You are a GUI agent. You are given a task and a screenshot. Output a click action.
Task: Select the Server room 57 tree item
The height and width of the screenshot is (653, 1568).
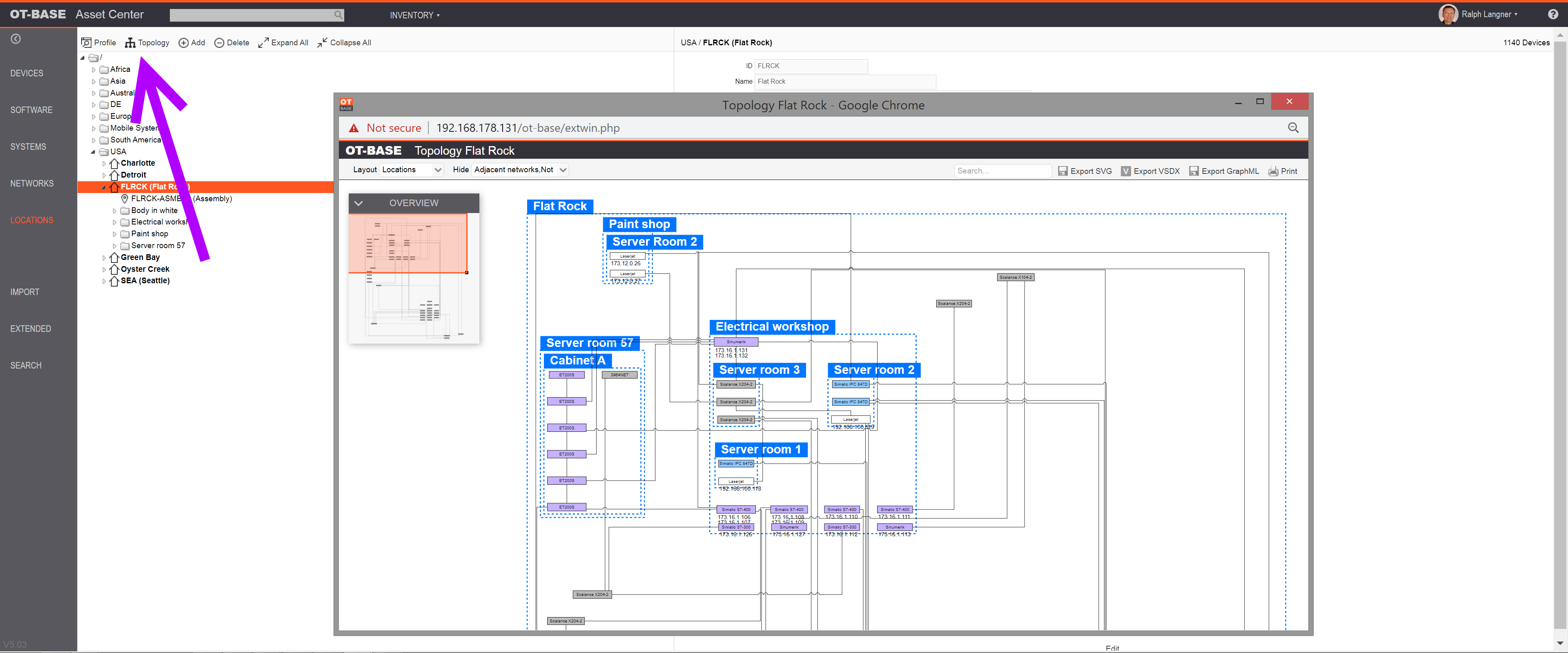point(158,246)
